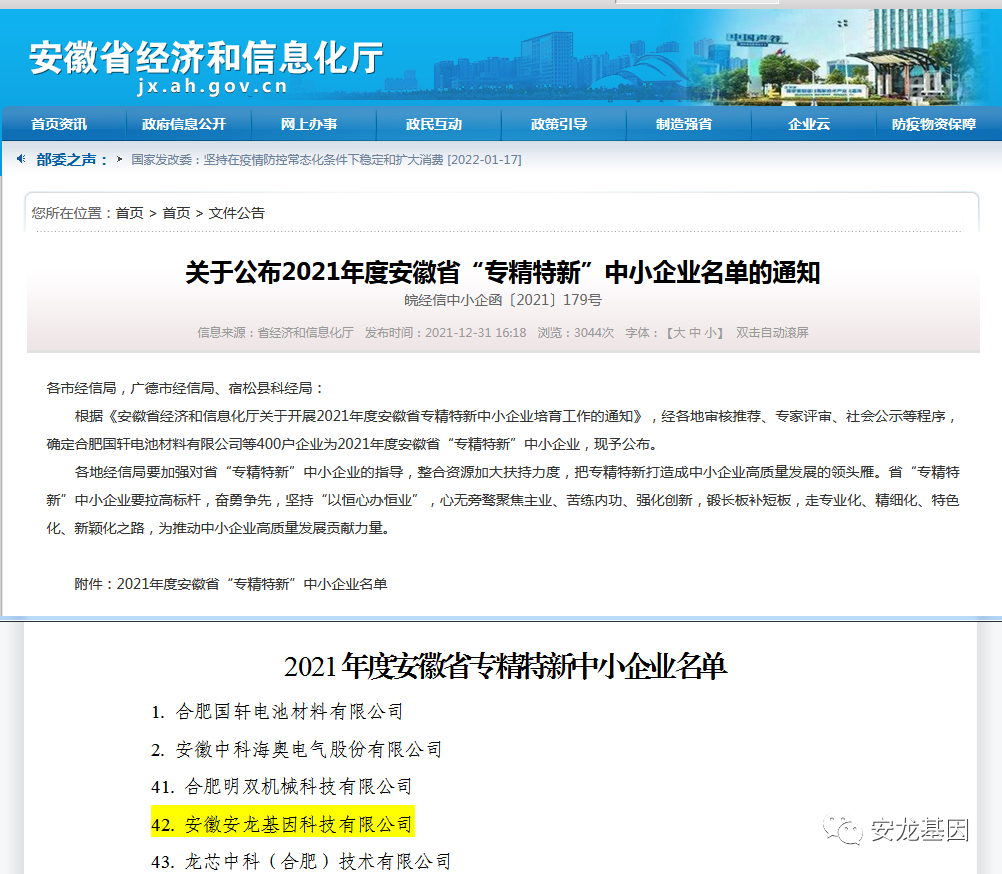Open the 企业云 navigation tab
The image size is (1002, 874).
coord(809,124)
